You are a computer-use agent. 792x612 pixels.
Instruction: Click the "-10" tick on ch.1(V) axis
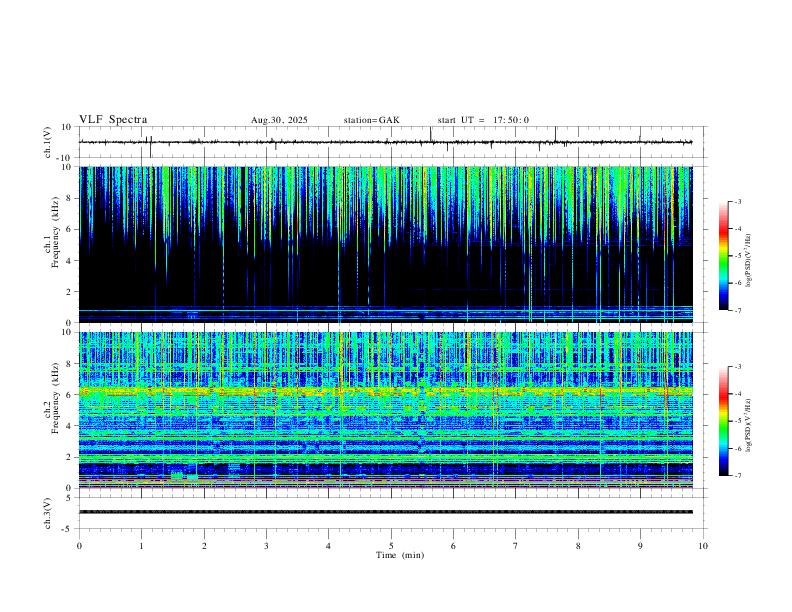[x=66, y=158]
